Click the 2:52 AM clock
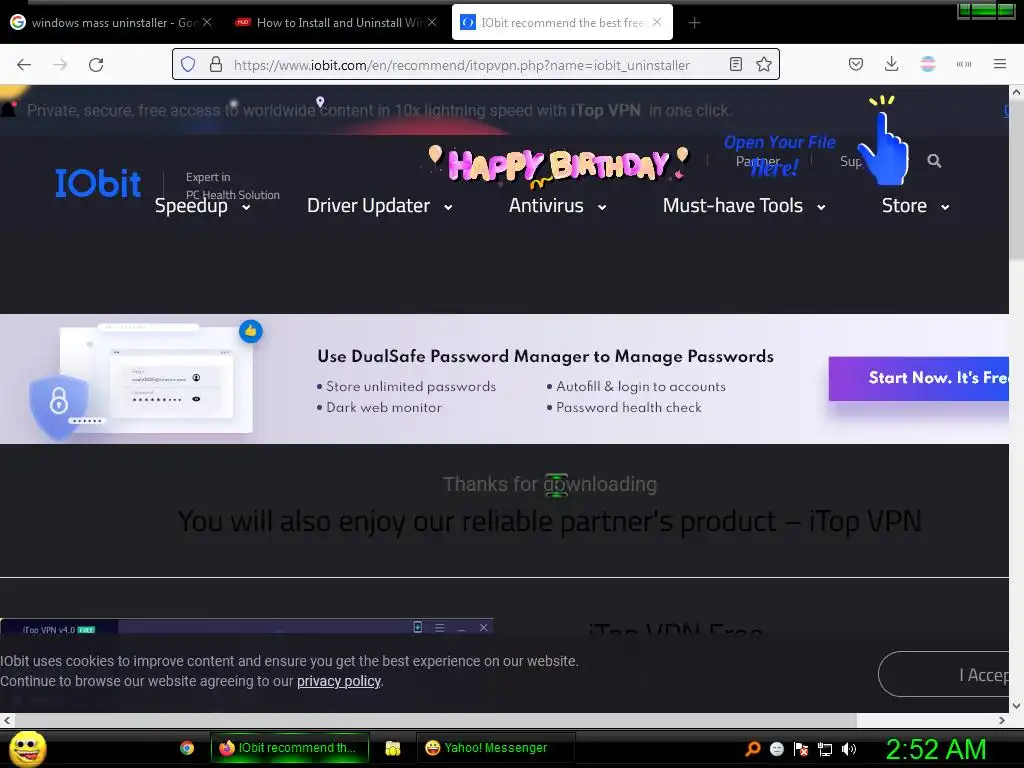Viewport: 1024px width, 768px height. (935, 749)
